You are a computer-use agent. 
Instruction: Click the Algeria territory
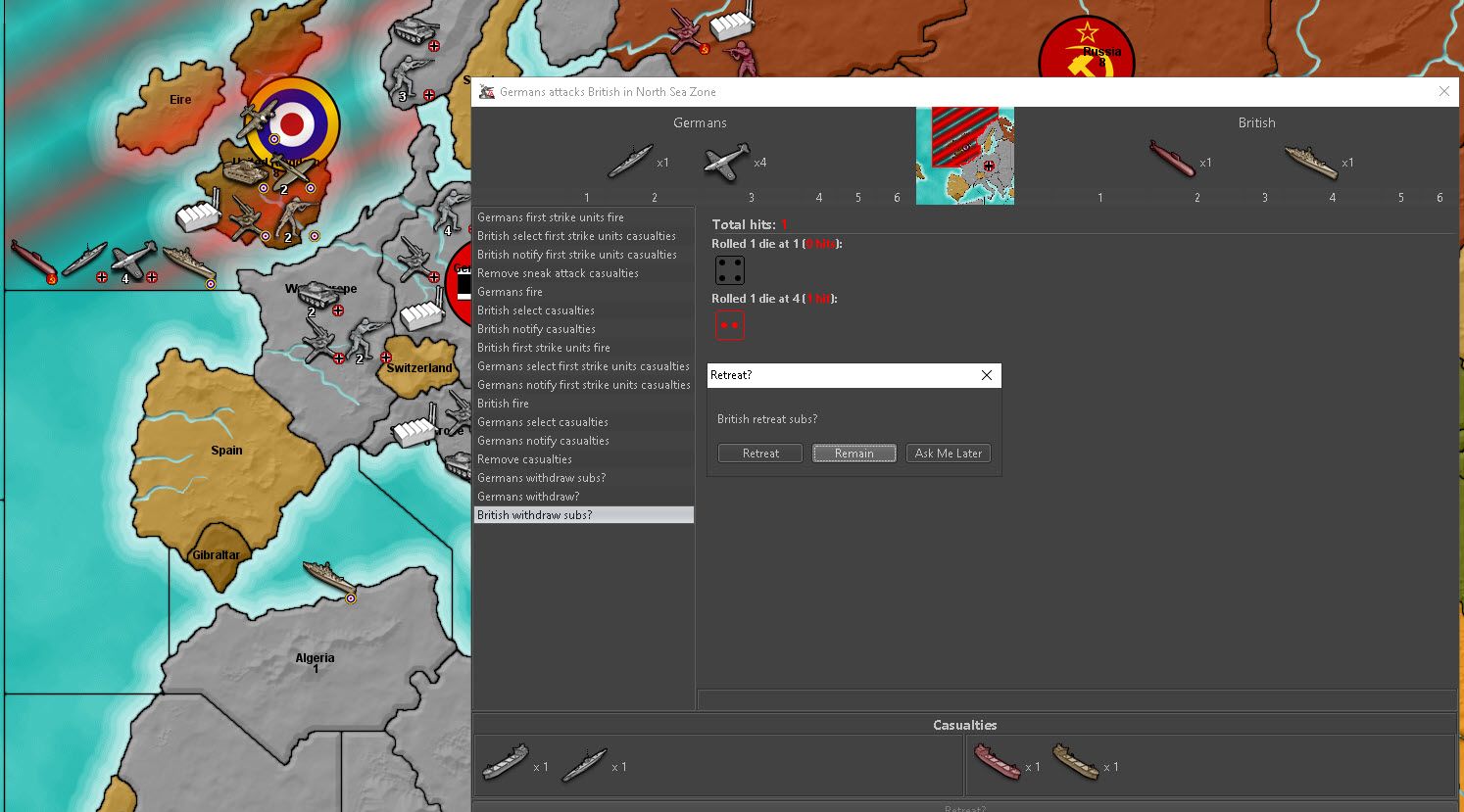[x=315, y=658]
